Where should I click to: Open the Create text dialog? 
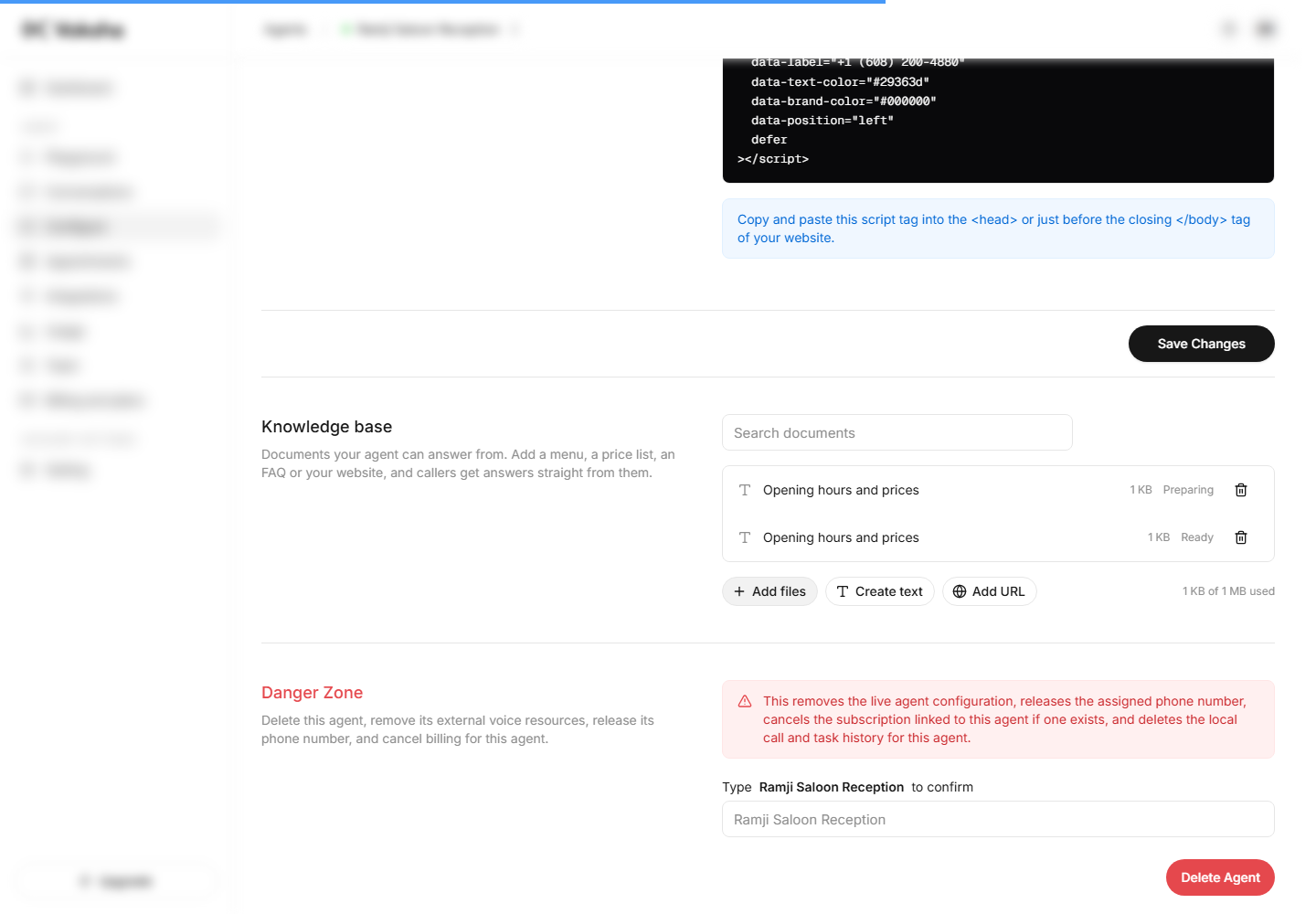(880, 591)
